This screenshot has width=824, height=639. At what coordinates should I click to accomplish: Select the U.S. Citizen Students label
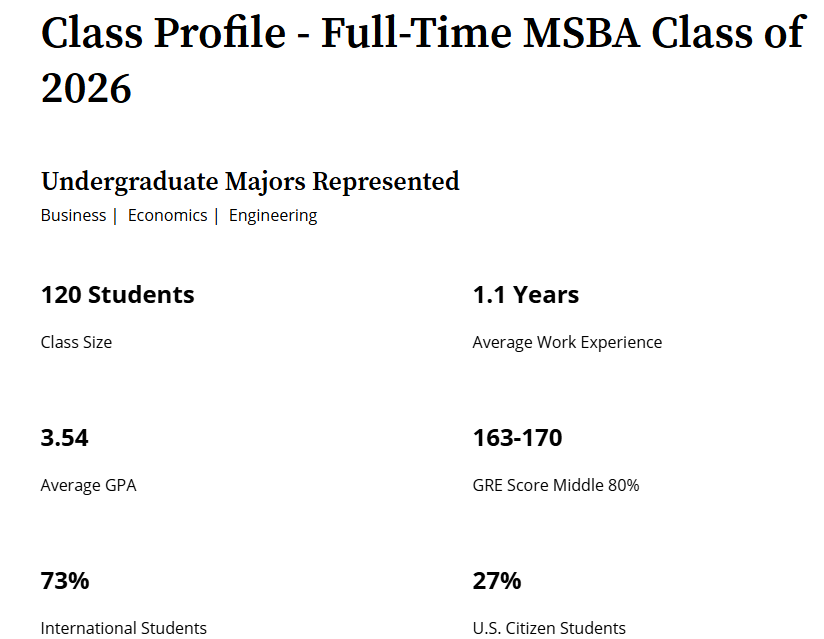[548, 628]
